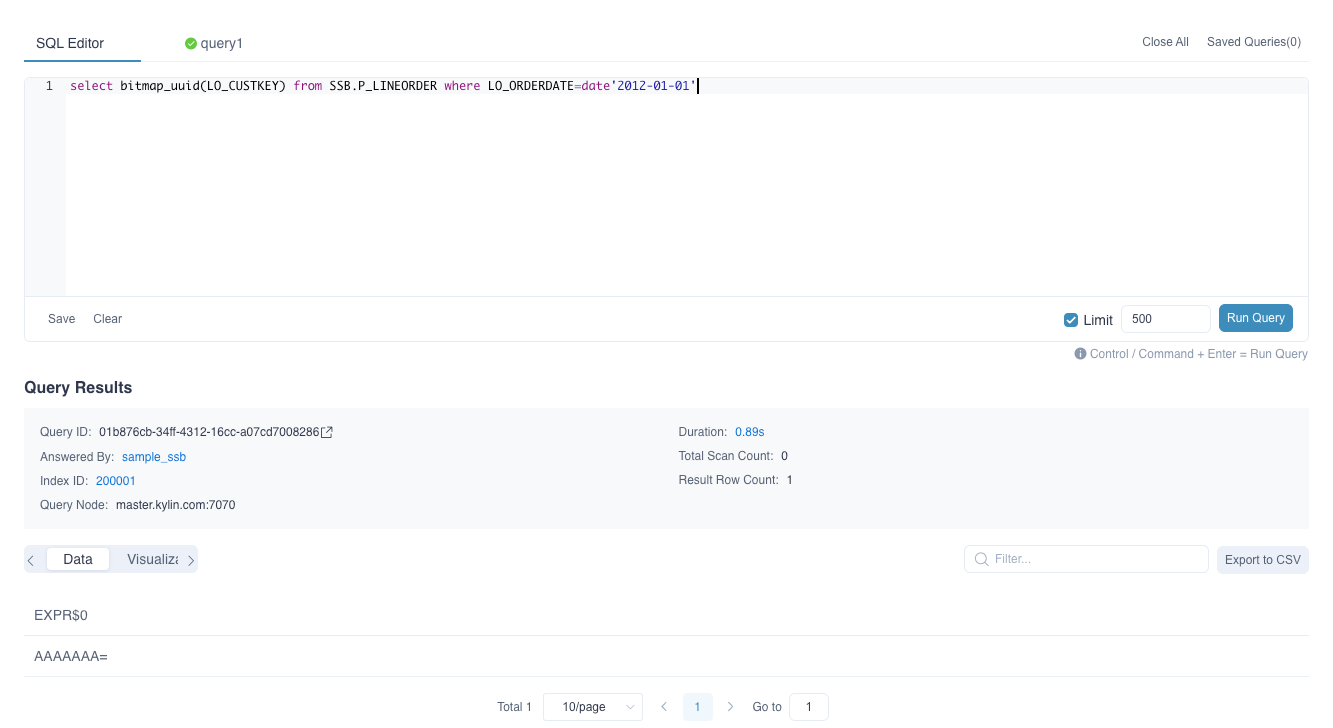The height and width of the screenshot is (728, 1333).
Task: Export the results to CSV
Action: pyautogui.click(x=1262, y=560)
